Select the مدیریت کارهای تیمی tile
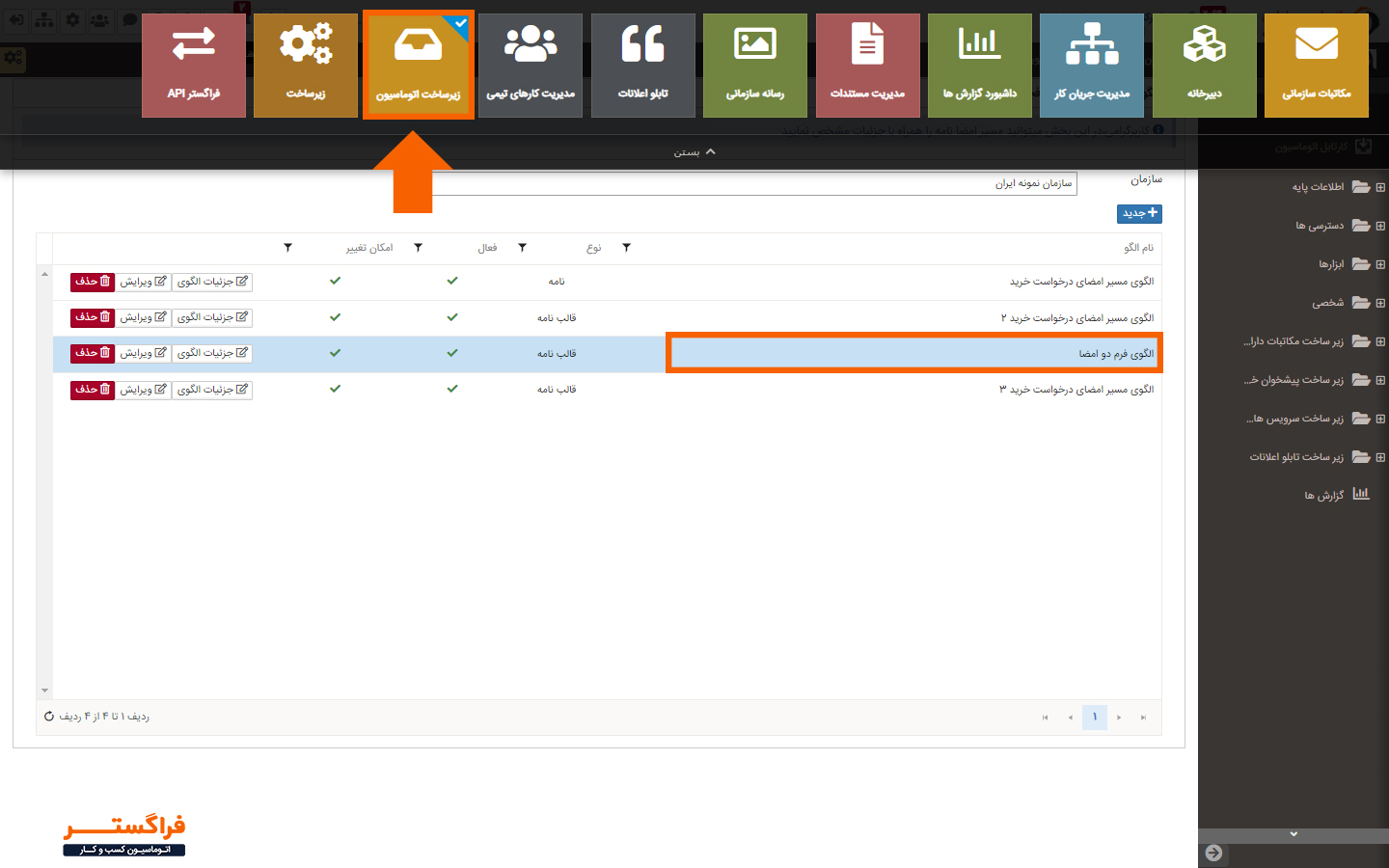Image resolution: width=1389 pixels, height=868 pixels. (x=531, y=66)
